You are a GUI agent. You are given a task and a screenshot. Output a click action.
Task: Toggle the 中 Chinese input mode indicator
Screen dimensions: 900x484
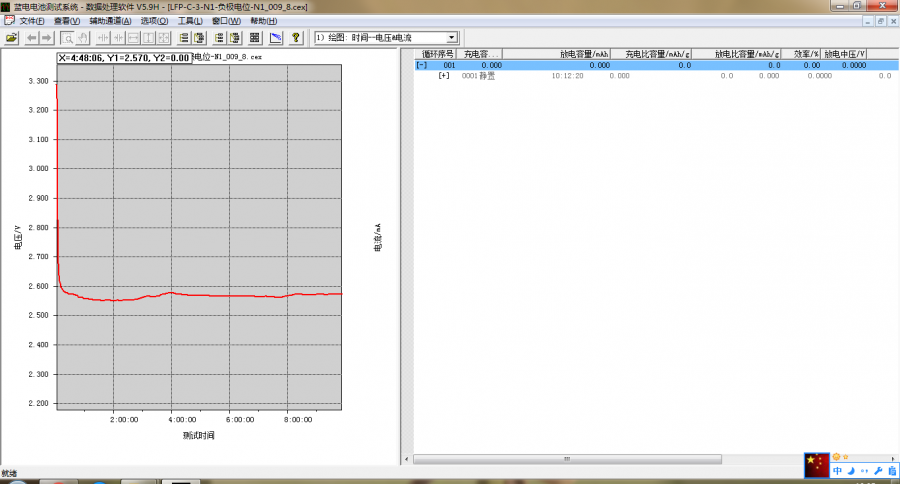[x=838, y=470]
